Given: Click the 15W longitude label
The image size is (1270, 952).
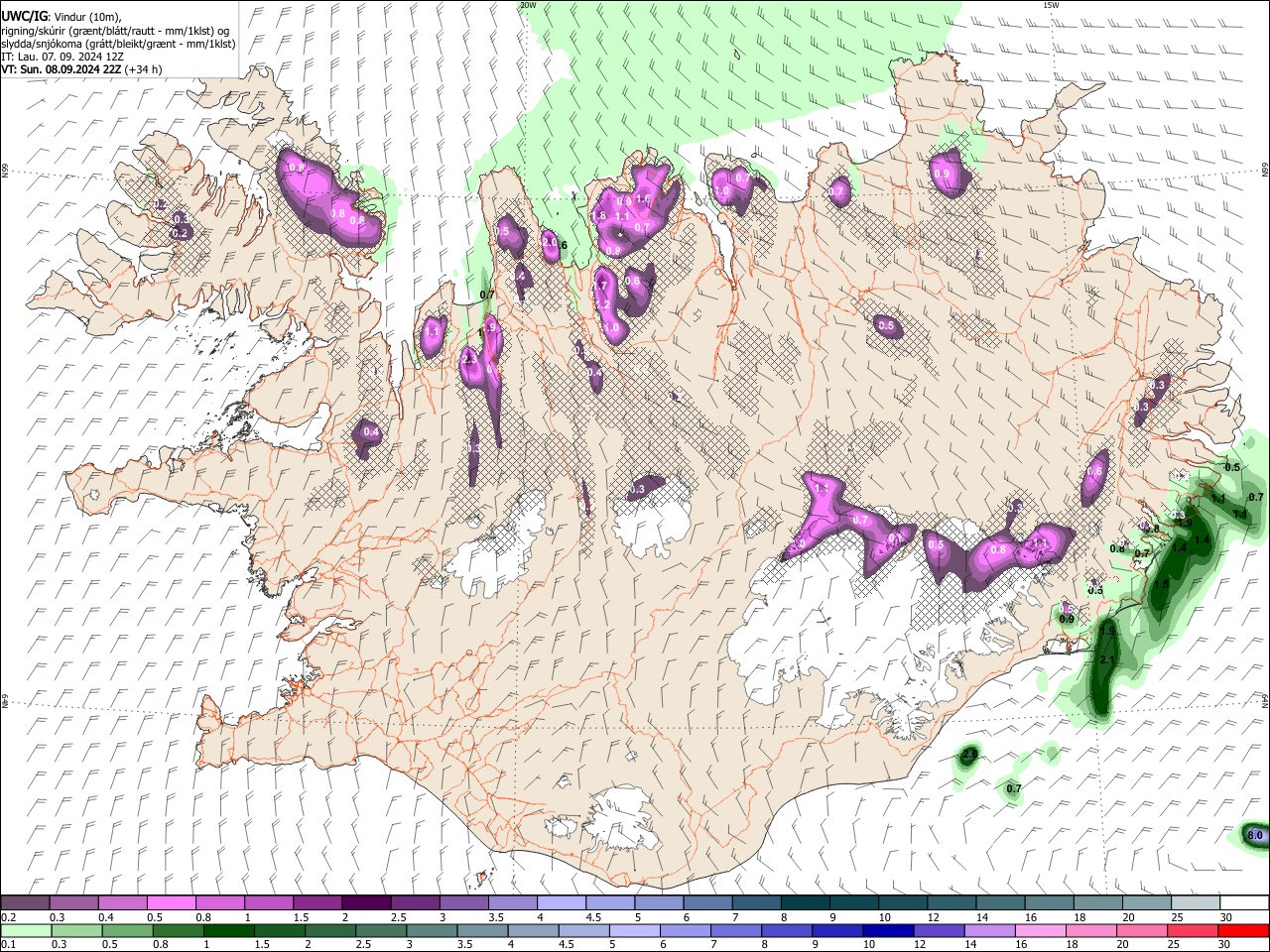Looking at the screenshot, I should pyautogui.click(x=1052, y=5).
